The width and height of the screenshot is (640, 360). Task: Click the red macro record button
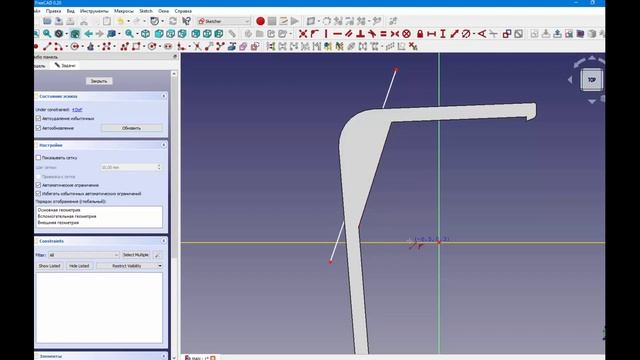[x=260, y=21]
